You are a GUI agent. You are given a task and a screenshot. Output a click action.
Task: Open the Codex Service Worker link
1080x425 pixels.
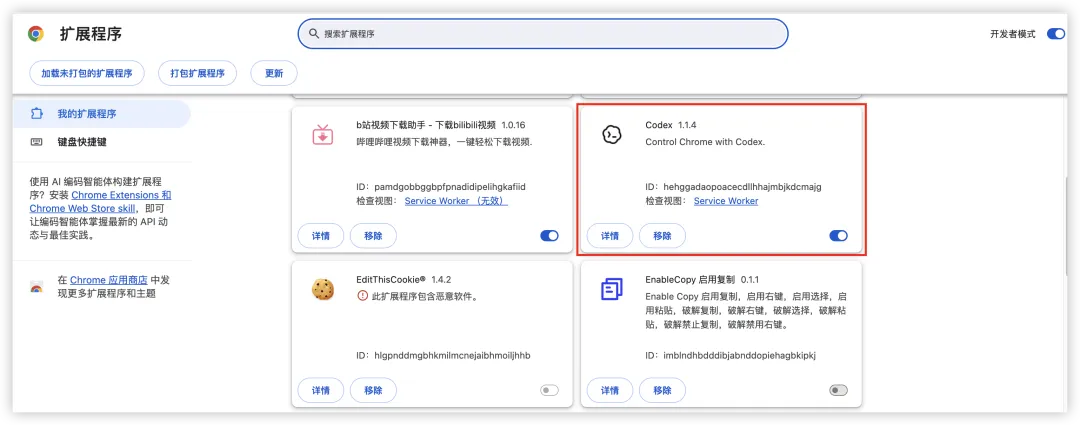pyautogui.click(x=726, y=201)
